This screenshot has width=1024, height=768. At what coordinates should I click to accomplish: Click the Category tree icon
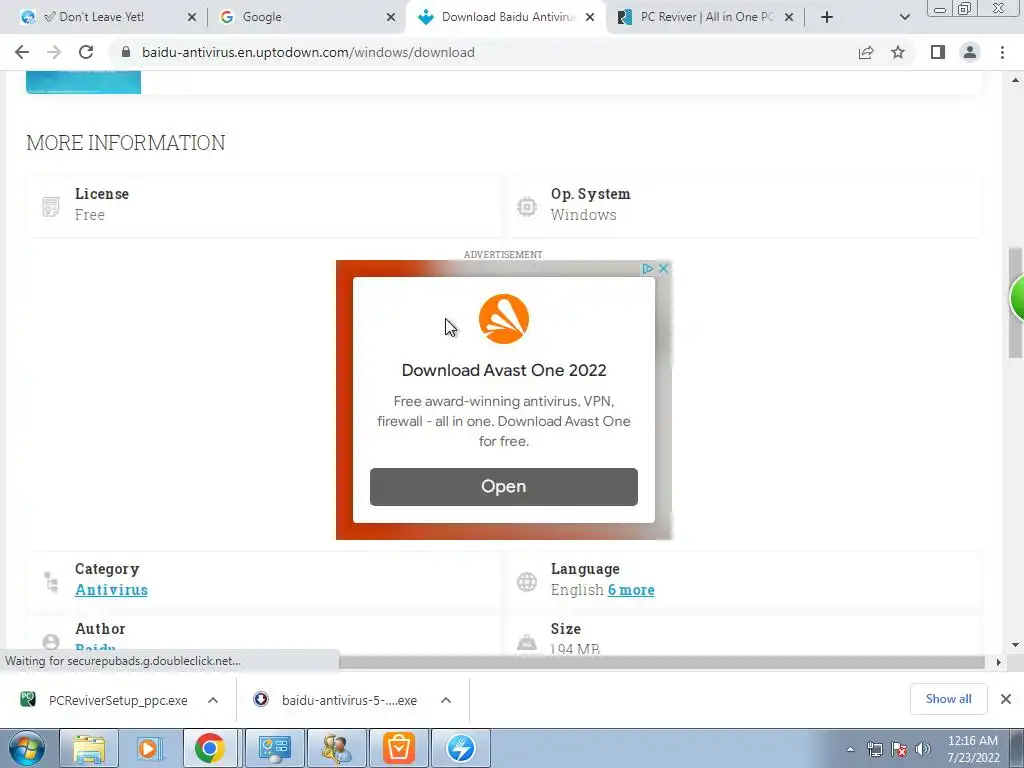pos(50,581)
